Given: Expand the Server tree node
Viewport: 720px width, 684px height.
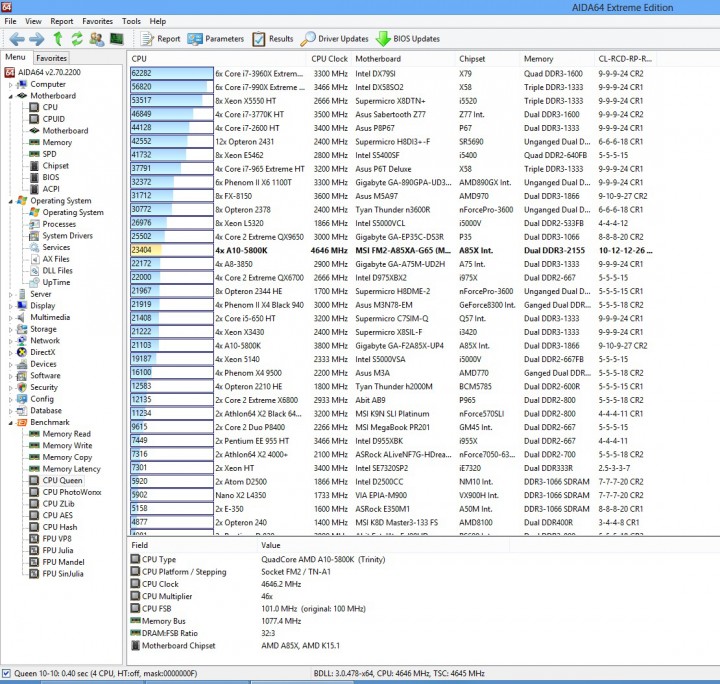Looking at the screenshot, I should 11,295.
